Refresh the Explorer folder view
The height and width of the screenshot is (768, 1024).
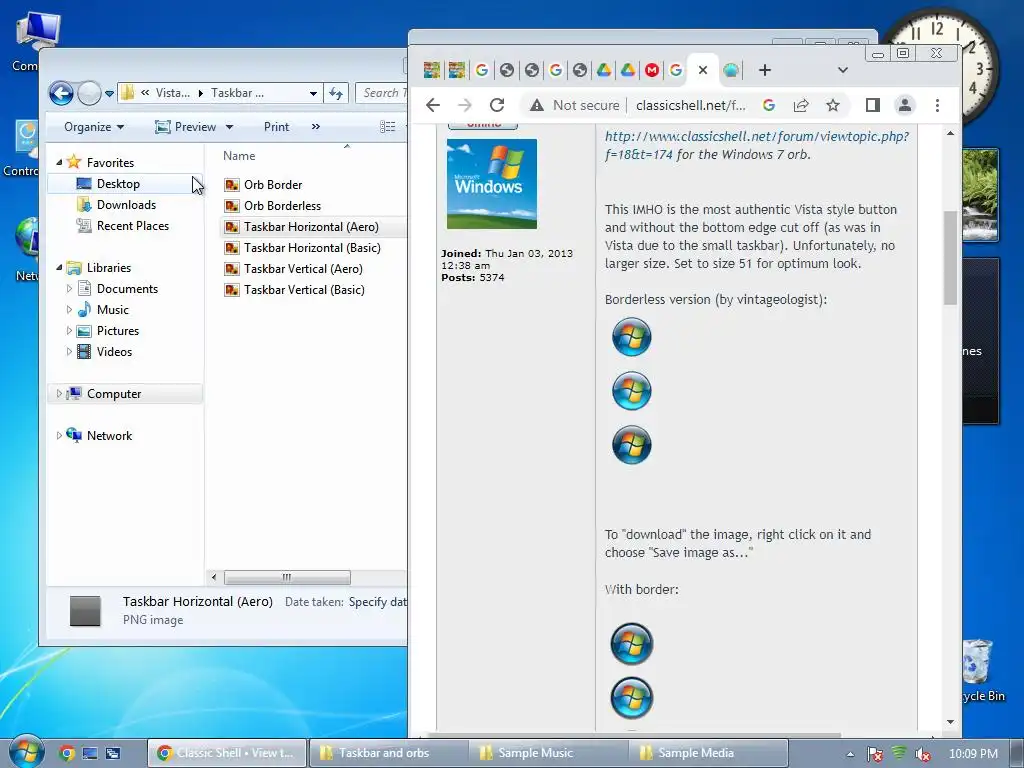pyautogui.click(x=336, y=93)
